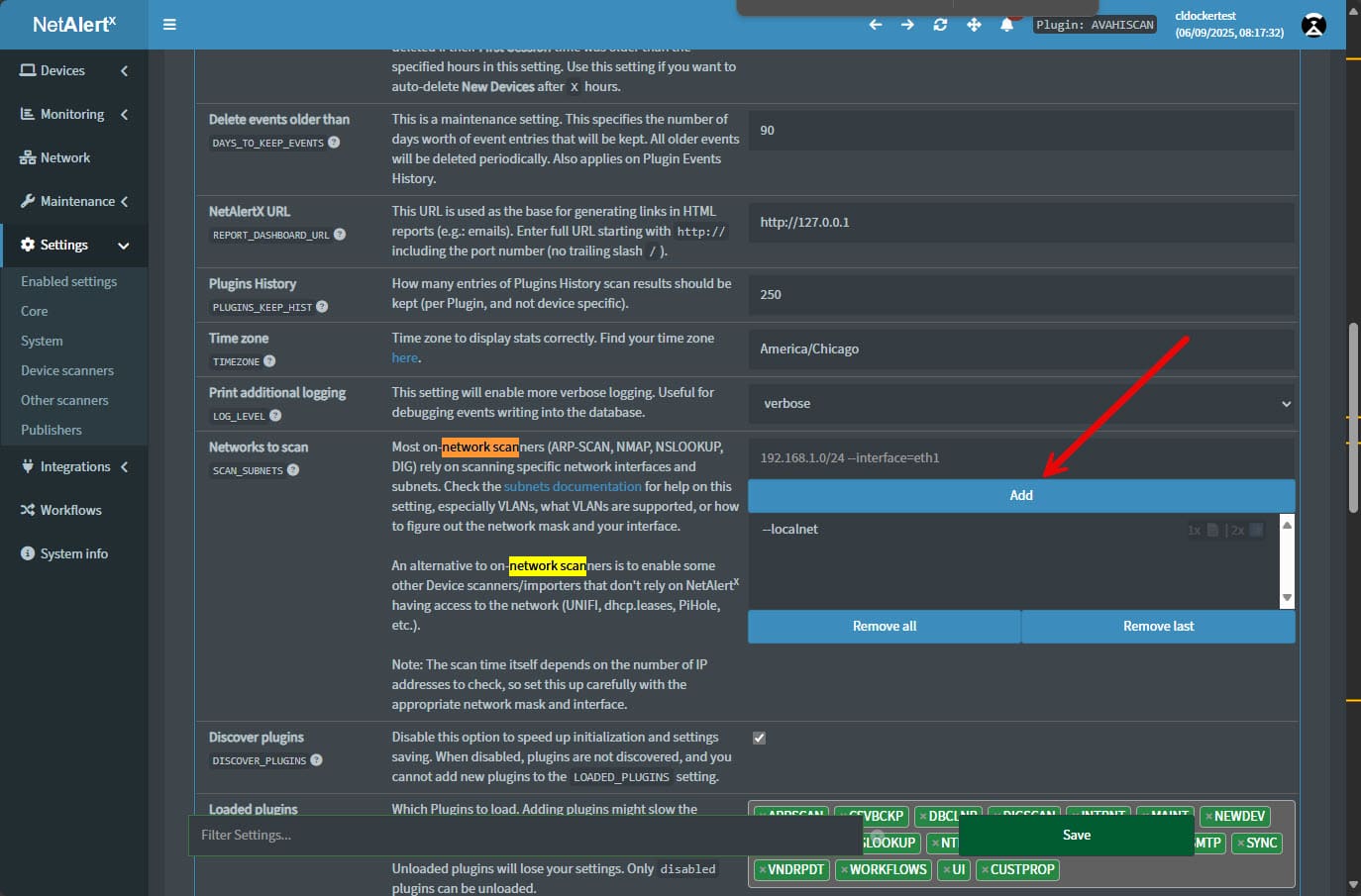This screenshot has height=896, width=1361.
Task: Go back with the left arrow icon
Action: point(876,25)
